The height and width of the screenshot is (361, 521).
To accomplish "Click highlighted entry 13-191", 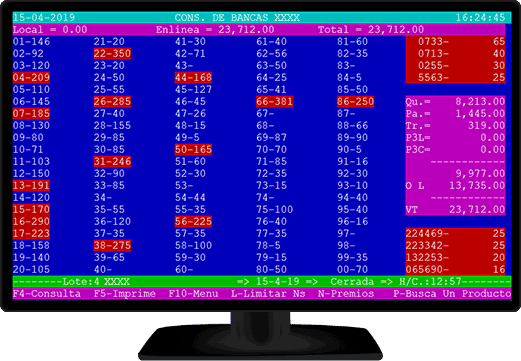I will [31, 186].
